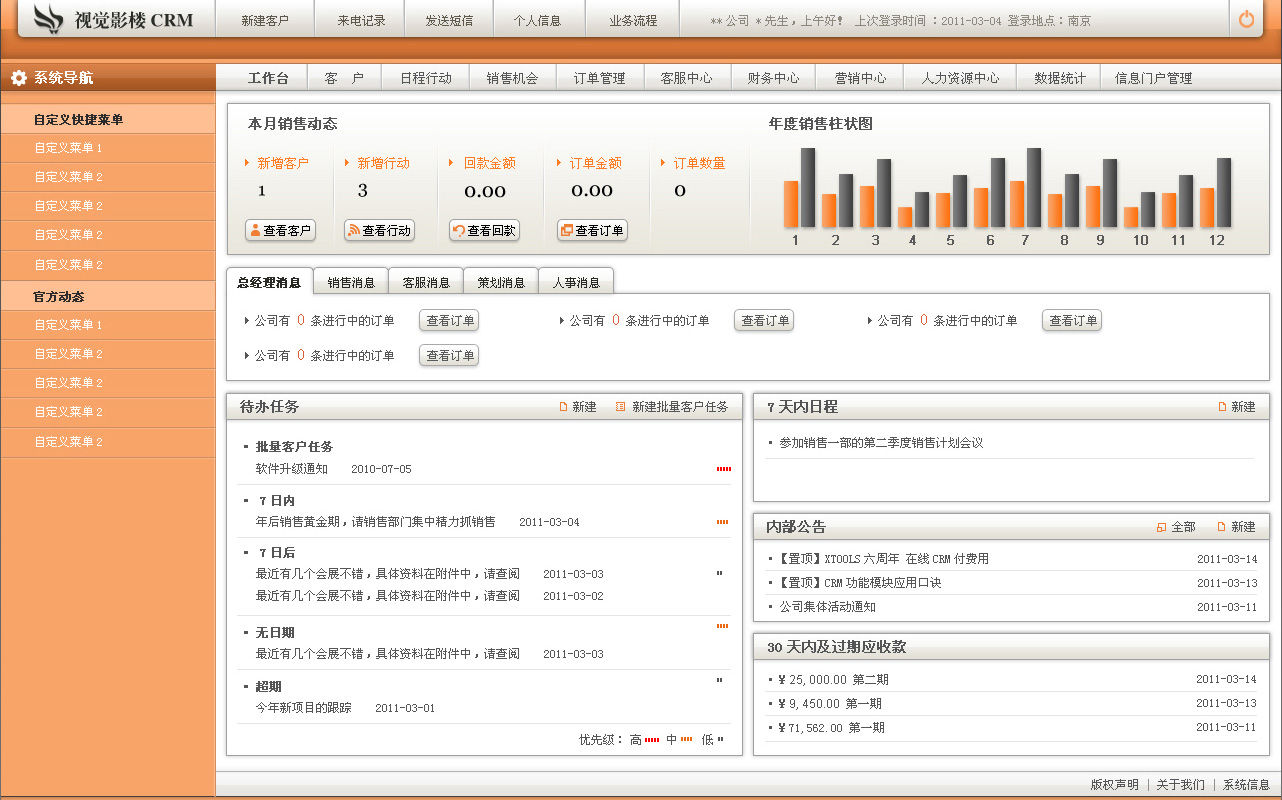Click the power logout icon

click(1247, 19)
